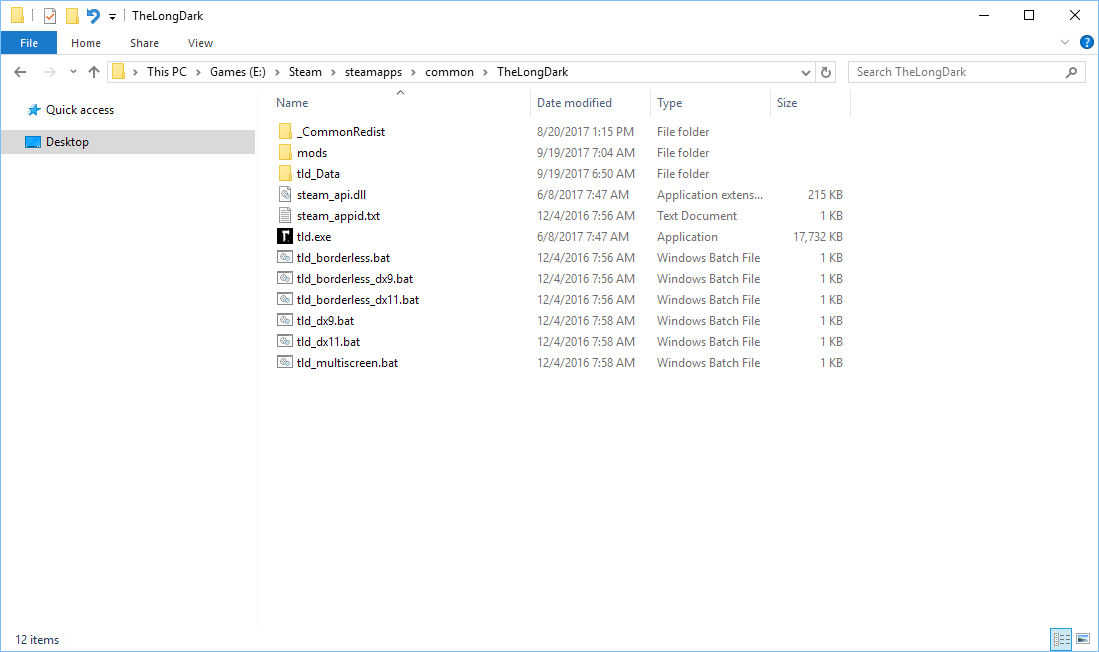Select the steam_appid.txt file icon
The height and width of the screenshot is (652, 1099).
click(285, 215)
